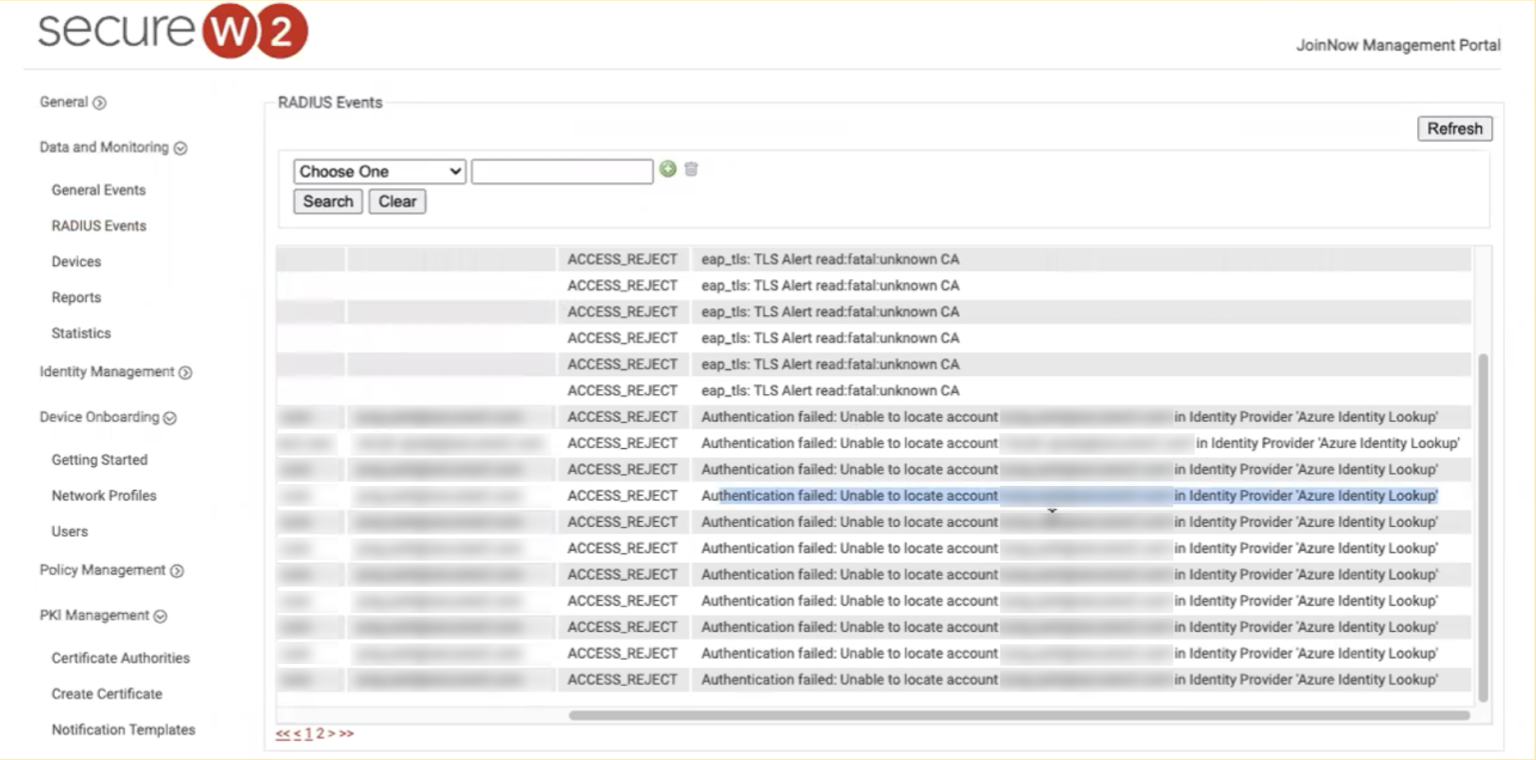This screenshot has height=760, width=1536.
Task: Open the Choose One dropdown
Action: [378, 171]
